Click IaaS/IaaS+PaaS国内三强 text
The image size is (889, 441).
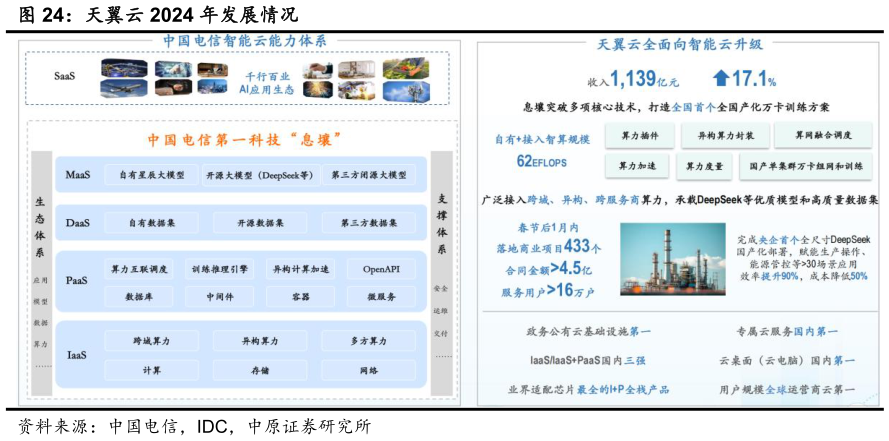point(589,361)
